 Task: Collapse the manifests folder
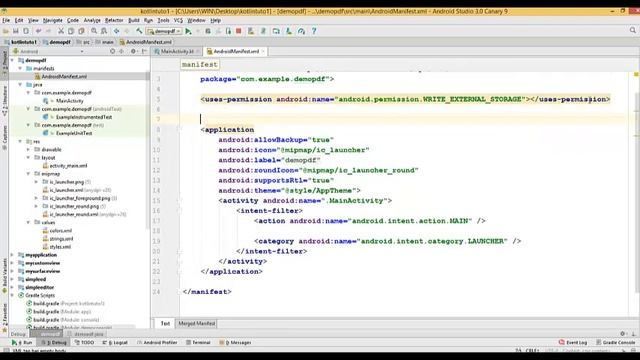coord(20,68)
